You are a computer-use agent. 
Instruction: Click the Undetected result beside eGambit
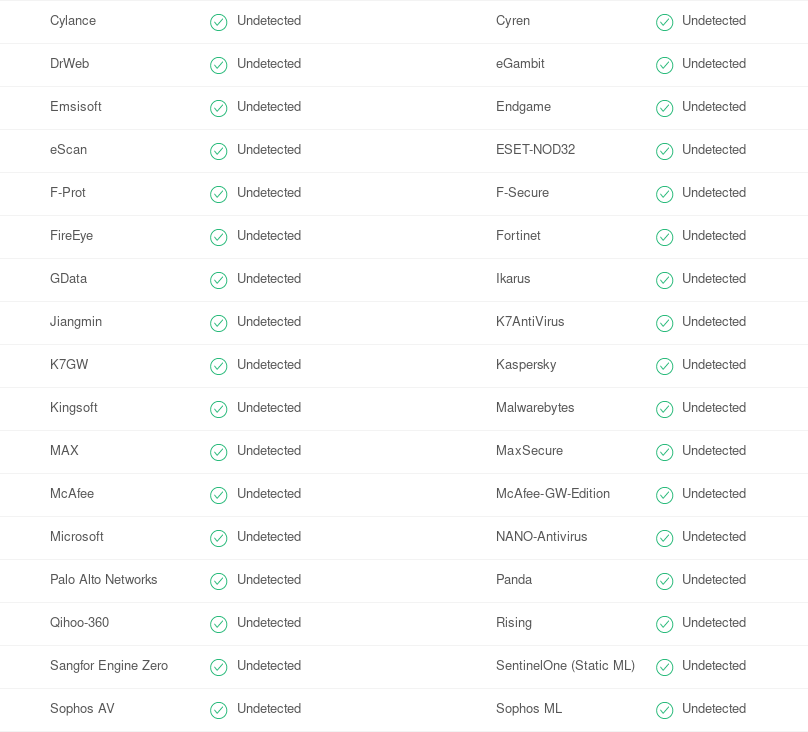click(714, 63)
